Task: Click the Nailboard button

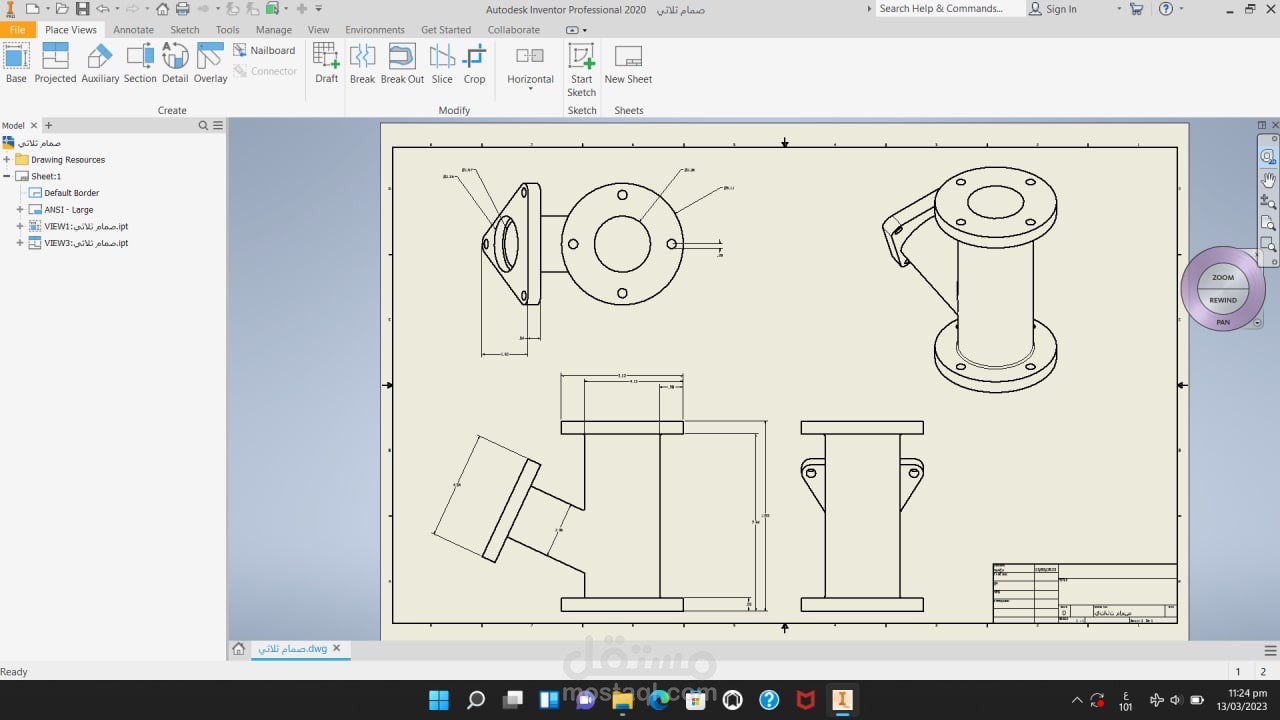Action: 265,50
